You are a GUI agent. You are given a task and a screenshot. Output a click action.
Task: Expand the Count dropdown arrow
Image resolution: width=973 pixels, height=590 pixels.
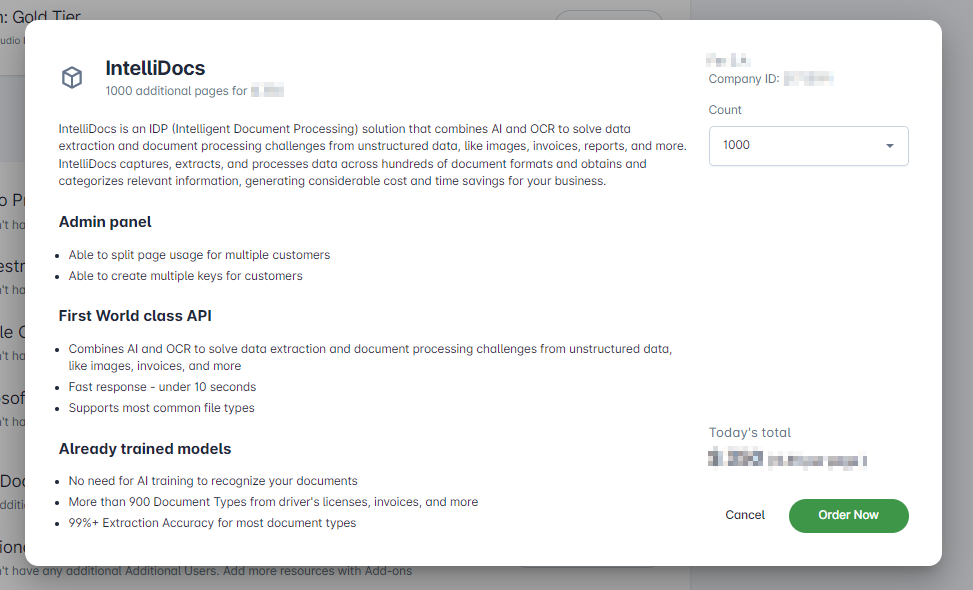[889, 146]
